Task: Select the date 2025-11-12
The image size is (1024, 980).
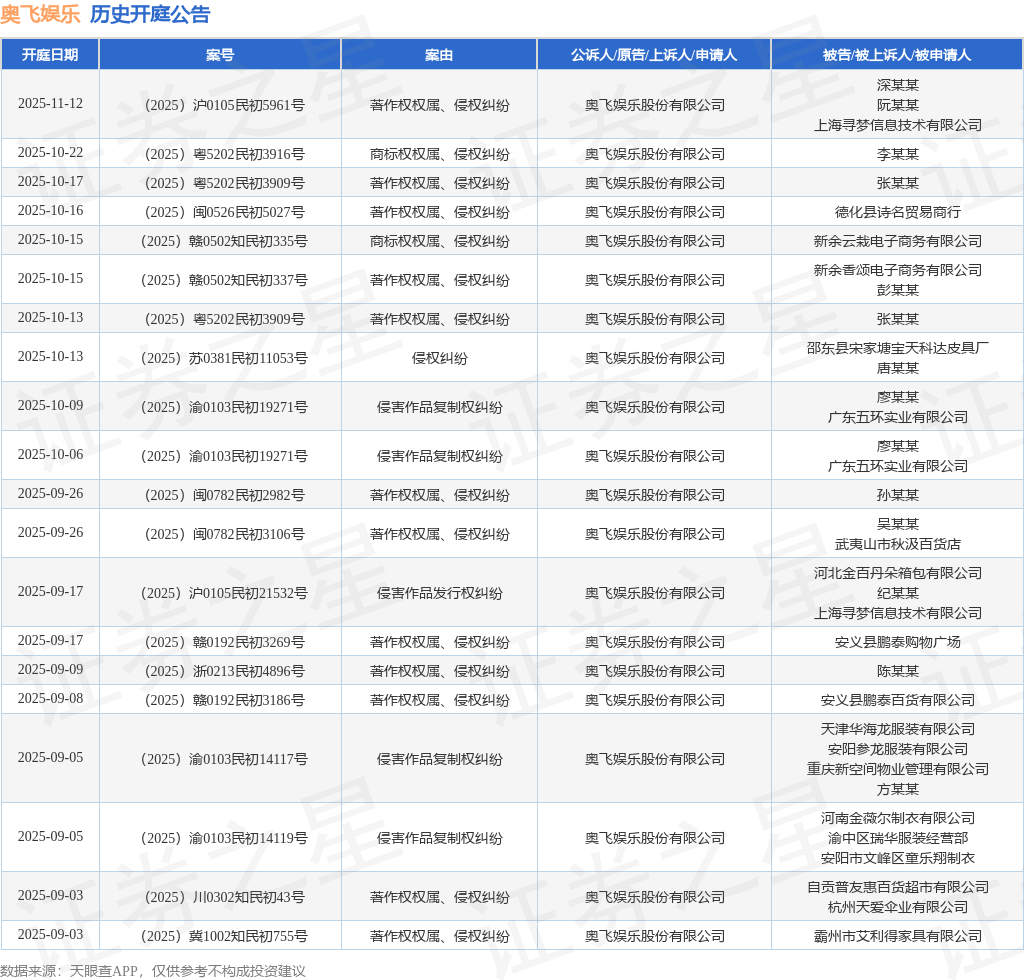Action: (x=50, y=104)
